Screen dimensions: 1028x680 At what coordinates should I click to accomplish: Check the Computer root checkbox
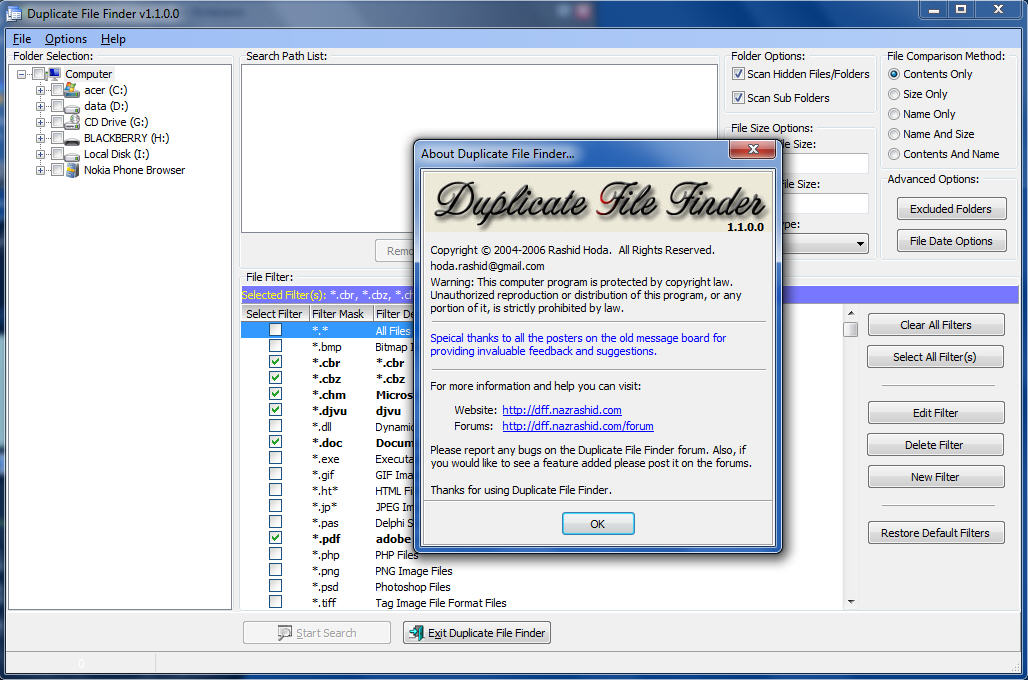pos(39,74)
